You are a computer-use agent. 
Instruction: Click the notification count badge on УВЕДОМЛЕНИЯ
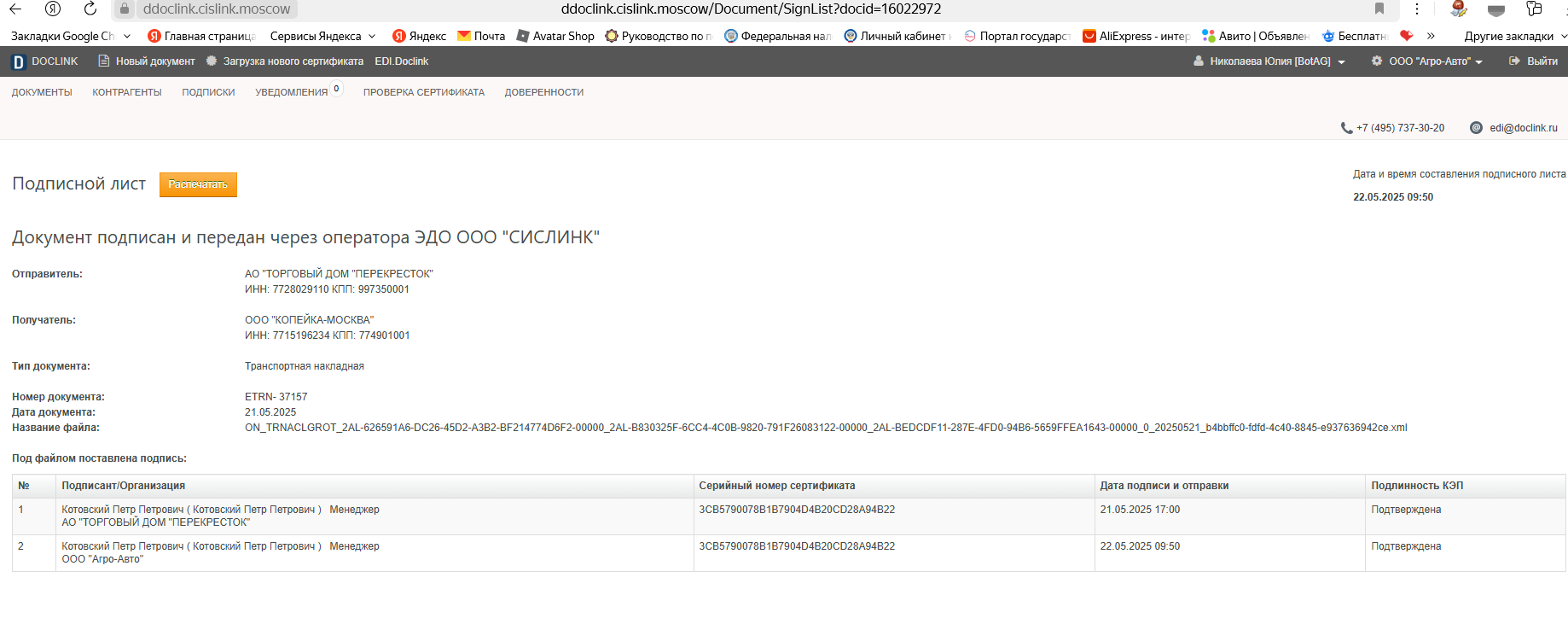tap(336, 89)
